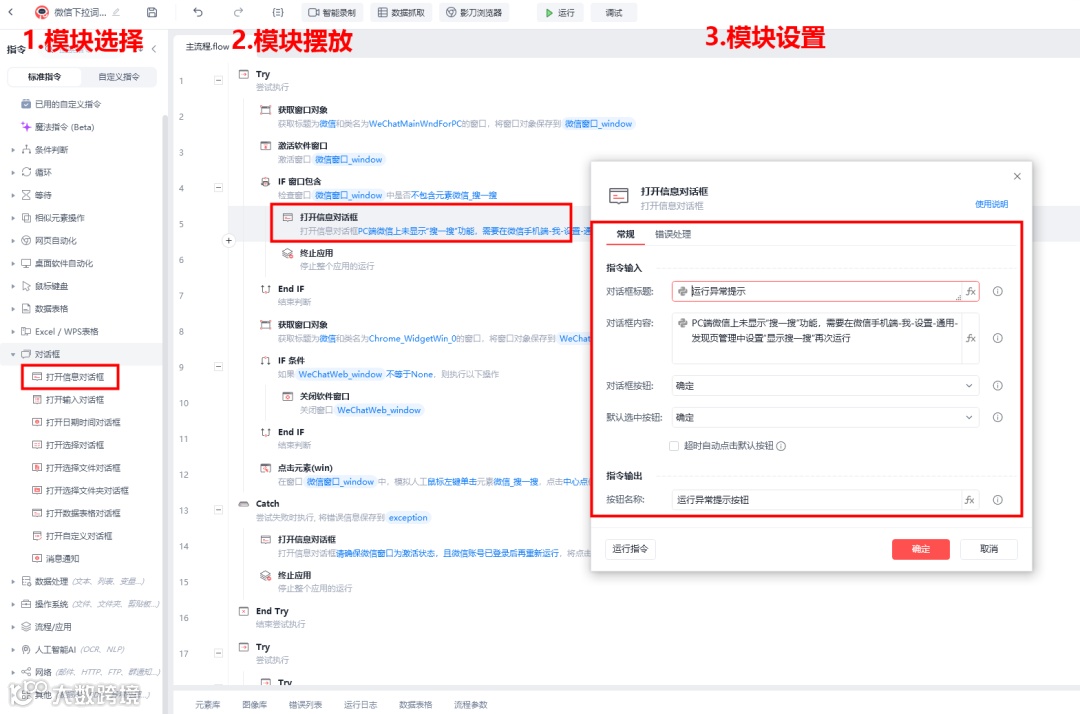Click the 按钮名称 output field
The image size is (1080, 714).
click(x=816, y=500)
